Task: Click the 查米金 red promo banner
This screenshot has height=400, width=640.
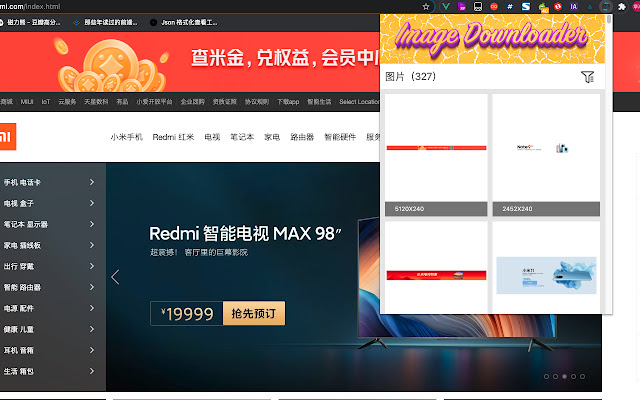Action: [190, 62]
